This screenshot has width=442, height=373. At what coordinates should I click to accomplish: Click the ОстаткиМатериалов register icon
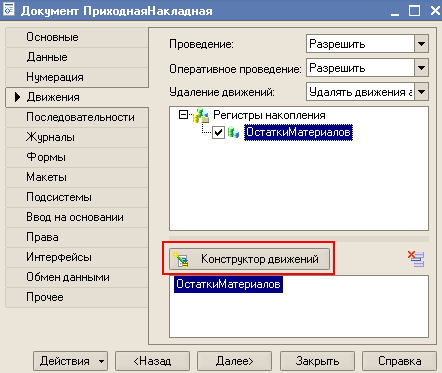click(233, 133)
